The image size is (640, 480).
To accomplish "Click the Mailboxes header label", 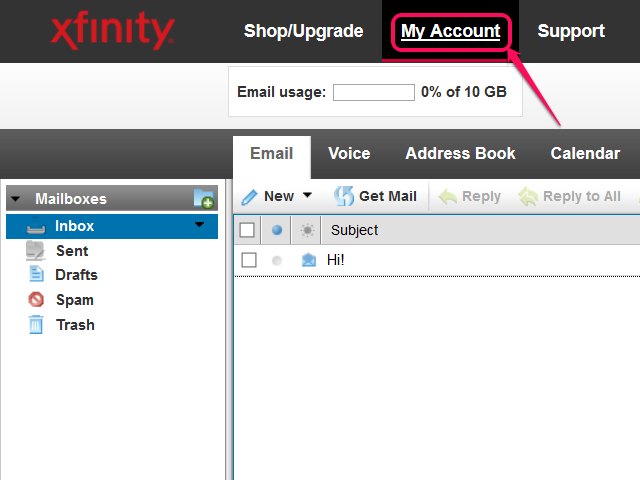I will (71, 199).
